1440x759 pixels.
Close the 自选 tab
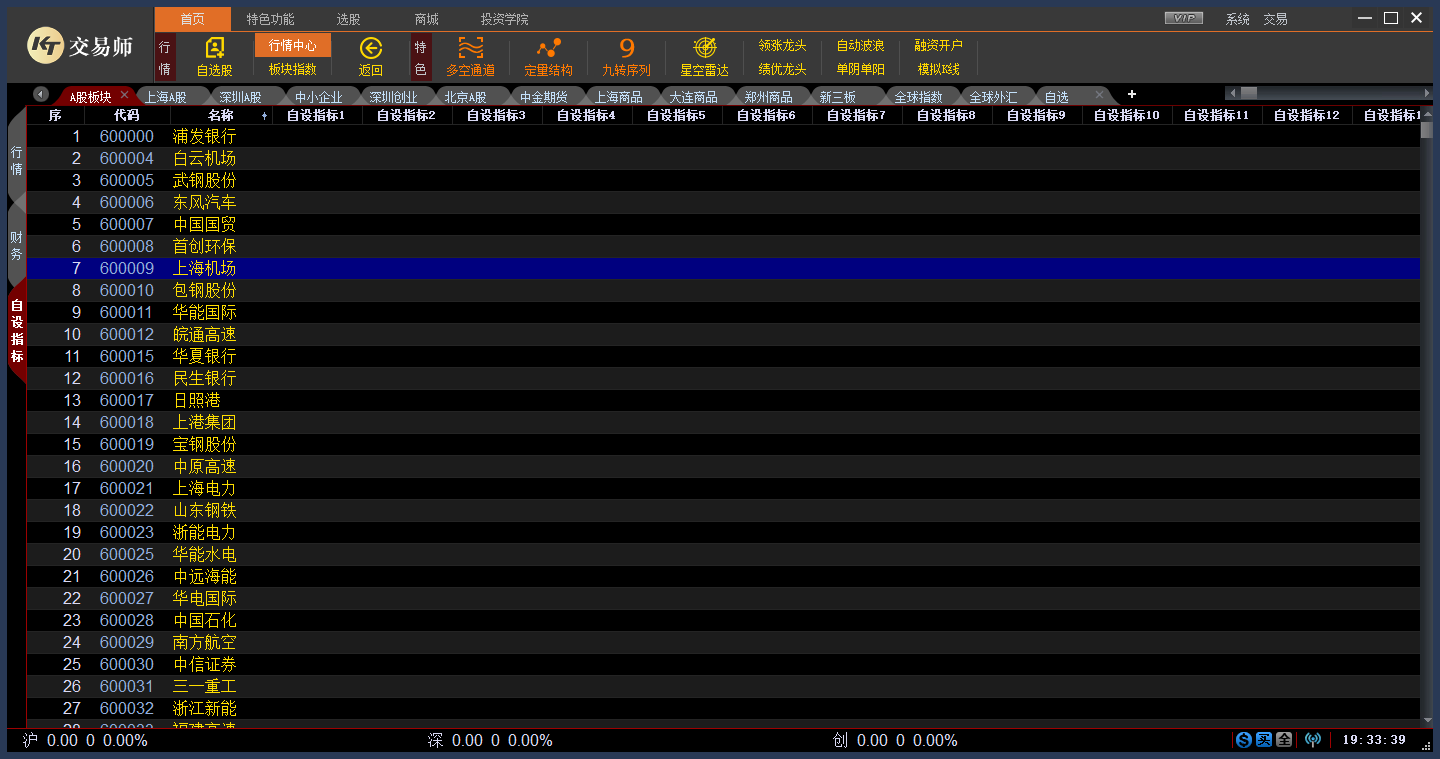pyautogui.click(x=1099, y=95)
